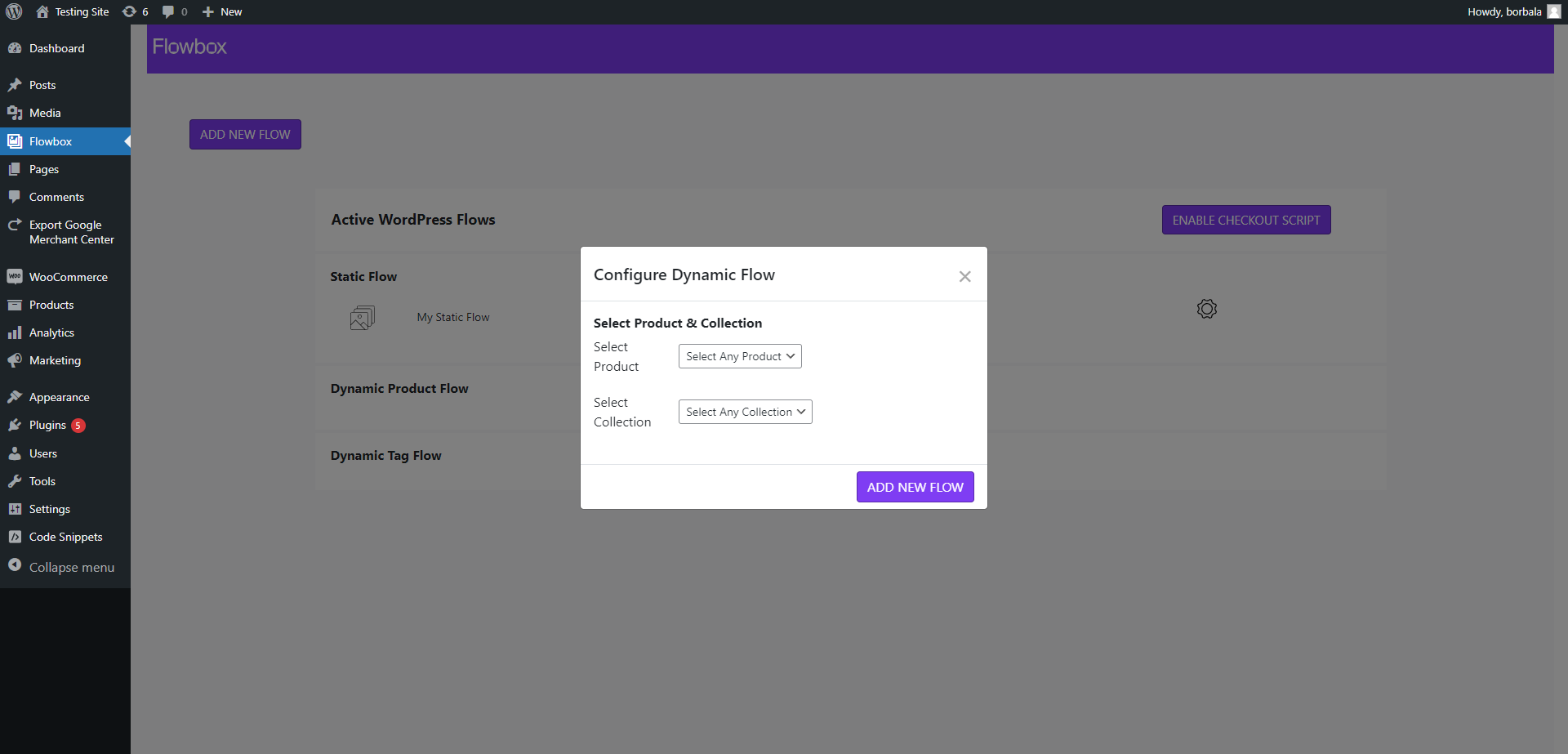Click the Plugins plug icon
The image size is (1568, 754).
click(15, 425)
